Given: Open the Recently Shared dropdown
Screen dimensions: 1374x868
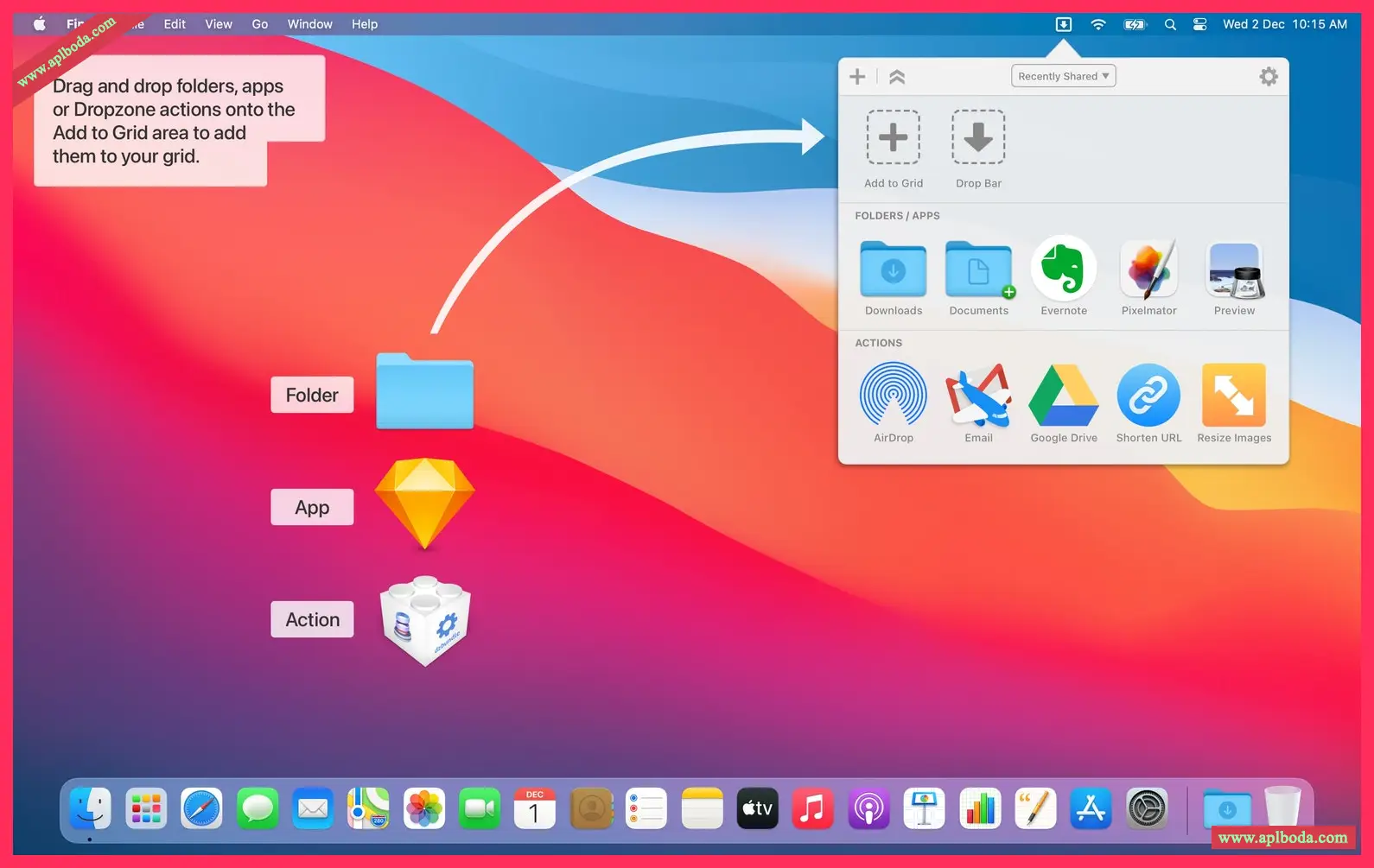Looking at the screenshot, I should [1063, 76].
